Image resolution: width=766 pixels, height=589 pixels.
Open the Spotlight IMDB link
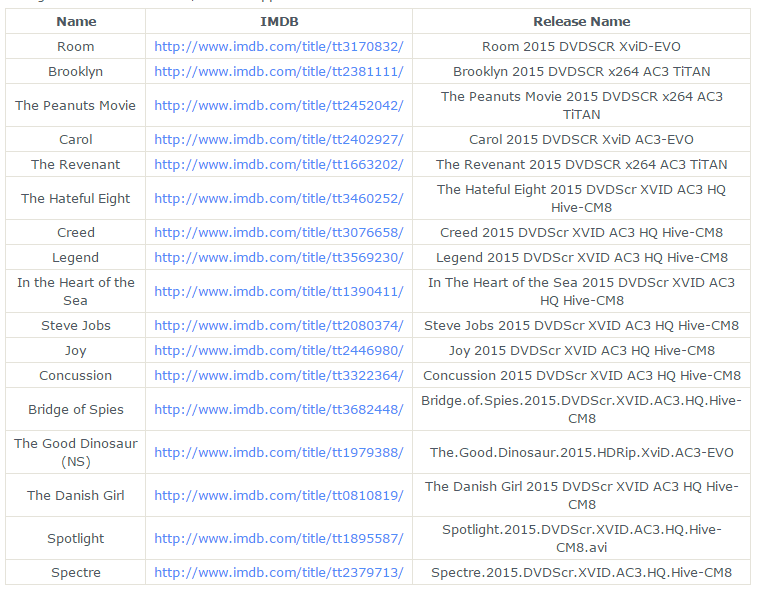coord(279,539)
